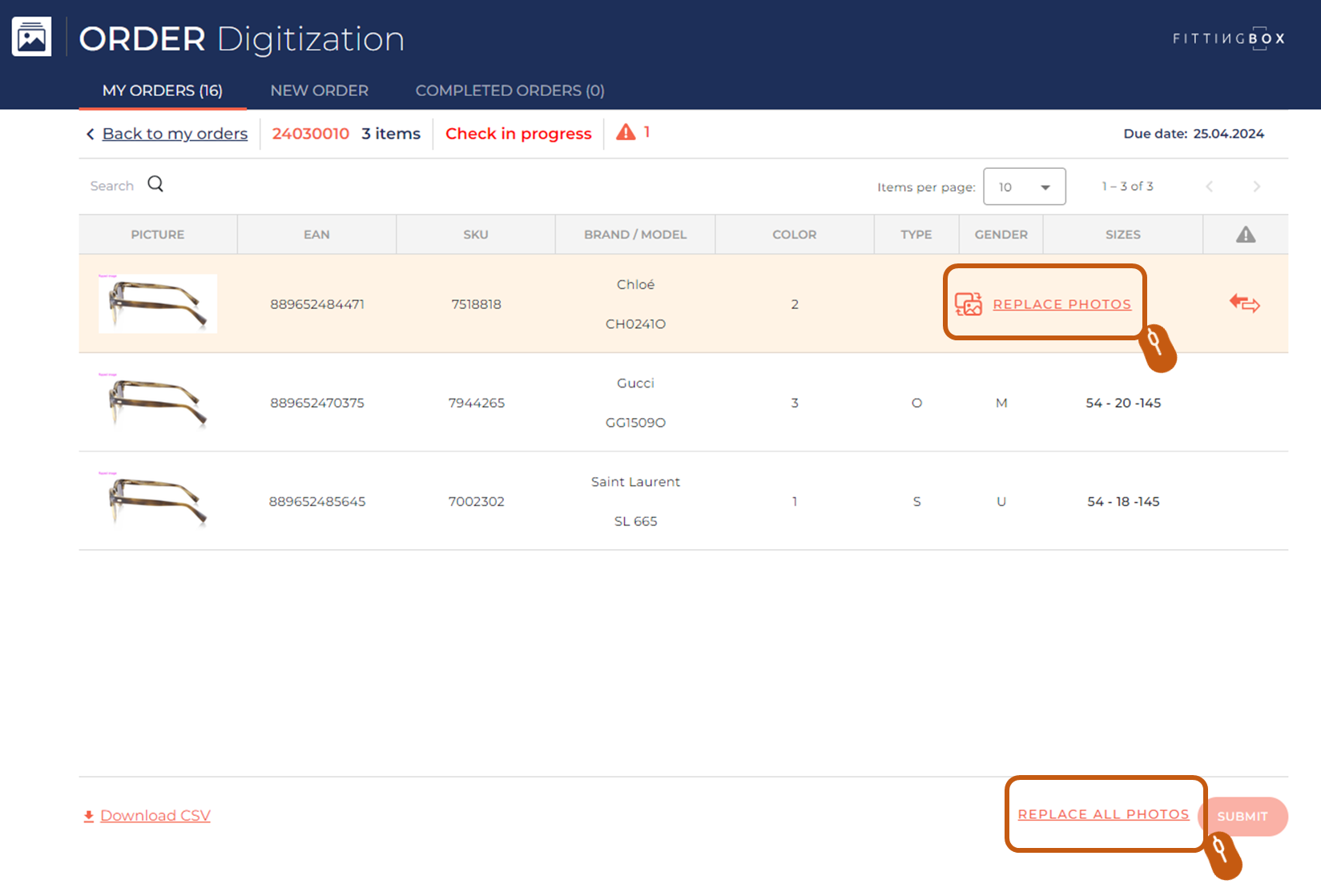Click the replace photos image icon
The width and height of the screenshot is (1321, 896).
pos(968,304)
